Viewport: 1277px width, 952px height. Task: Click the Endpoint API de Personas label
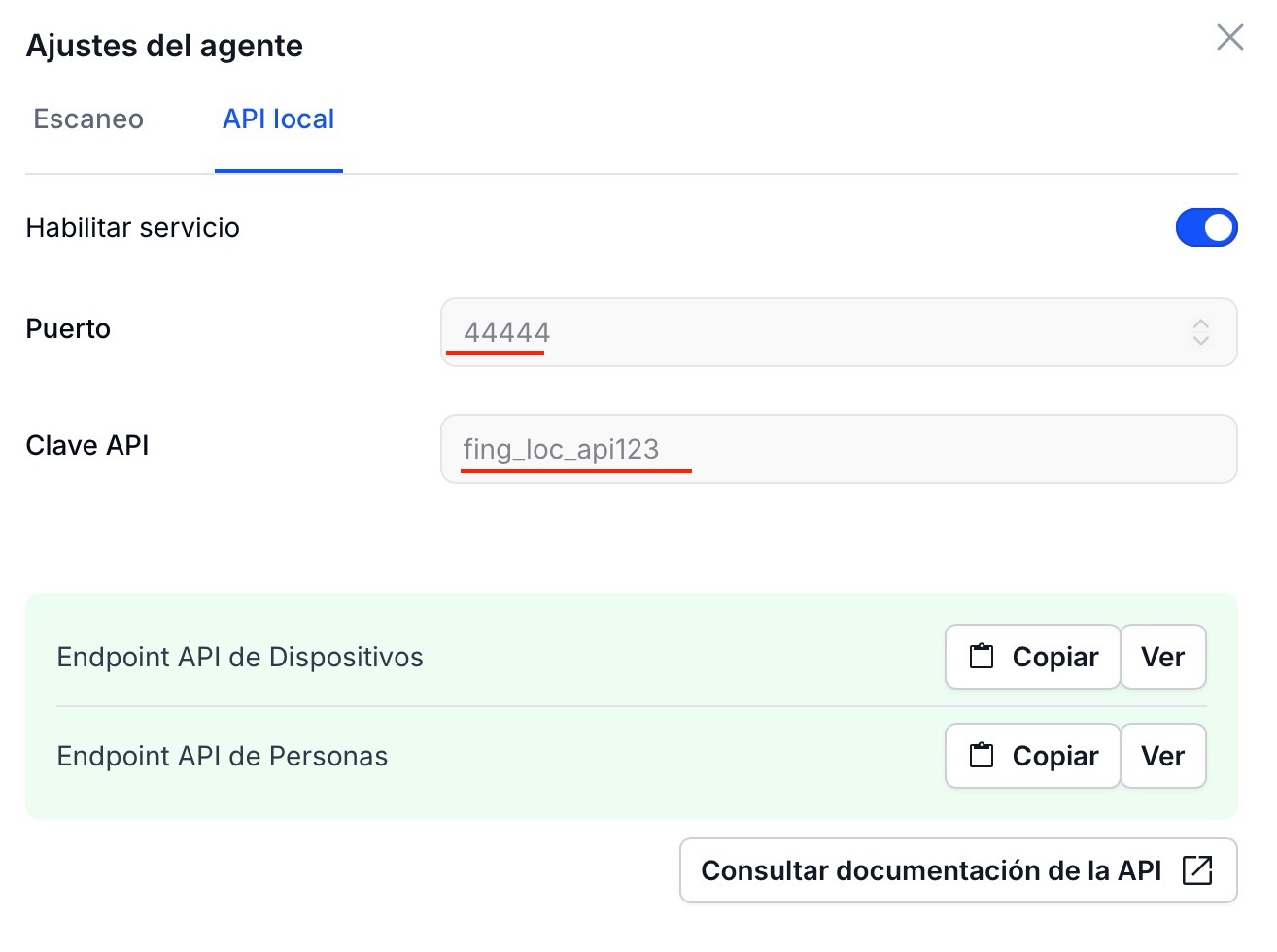pos(223,756)
